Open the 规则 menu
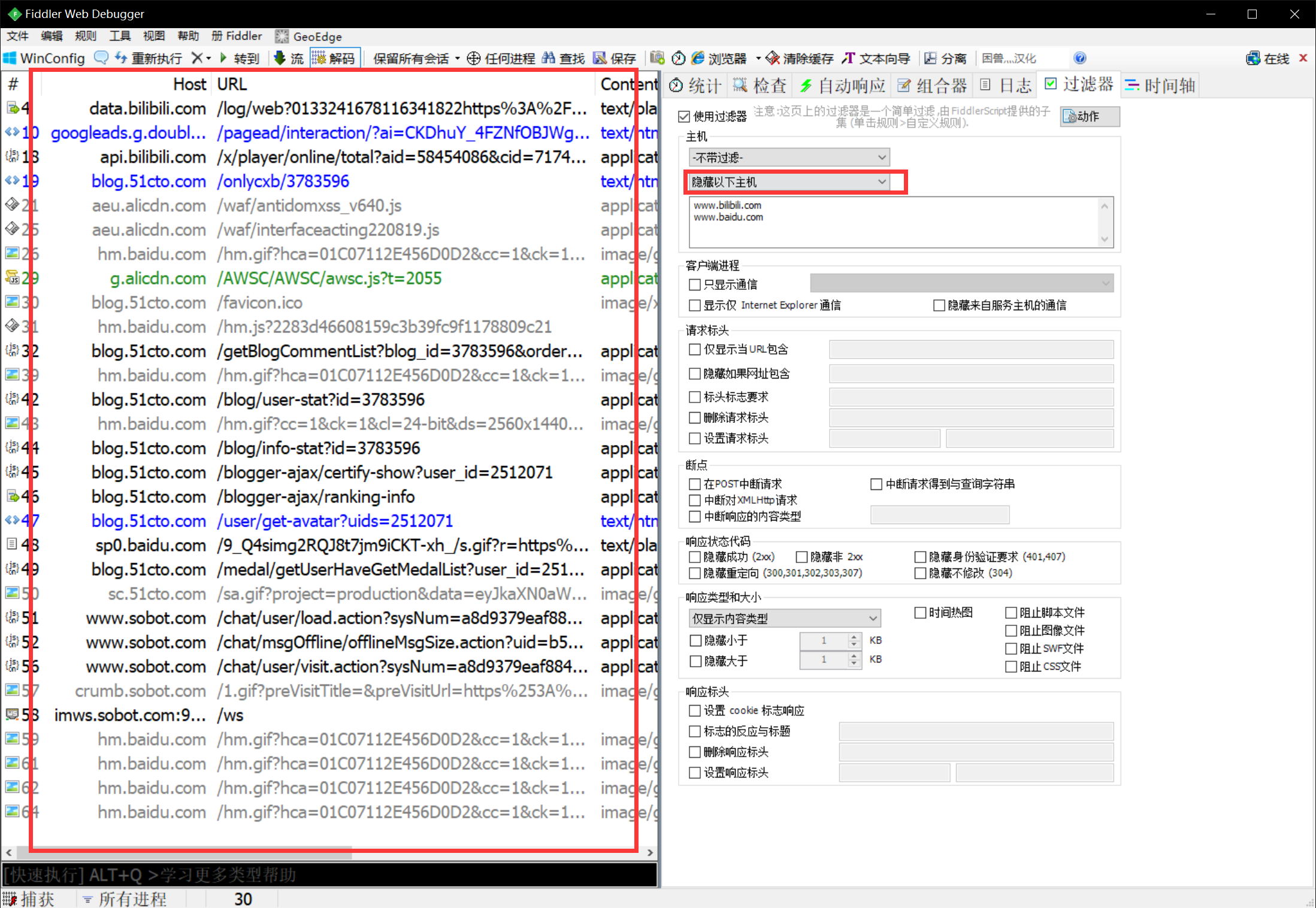The height and width of the screenshot is (908, 1316). point(86,36)
